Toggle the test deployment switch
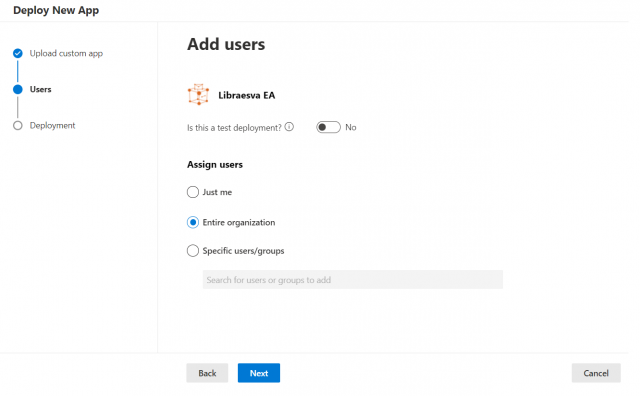Image resolution: width=640 pixels, height=396 pixels. (328, 127)
